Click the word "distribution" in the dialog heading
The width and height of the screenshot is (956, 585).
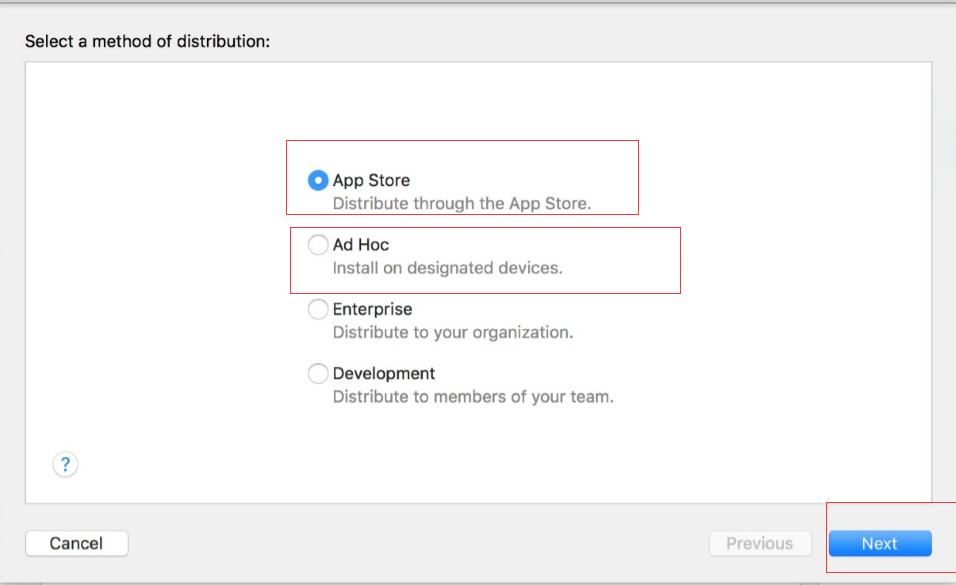point(225,42)
